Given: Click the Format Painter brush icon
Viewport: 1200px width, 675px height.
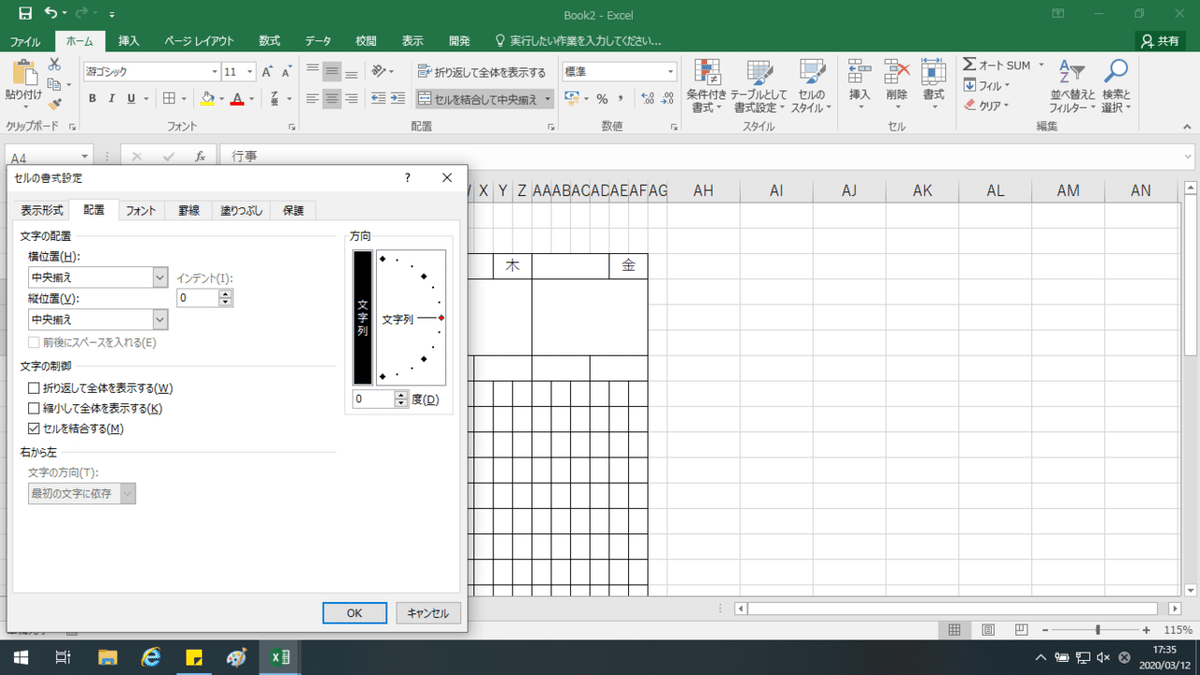Looking at the screenshot, I should click(54, 103).
